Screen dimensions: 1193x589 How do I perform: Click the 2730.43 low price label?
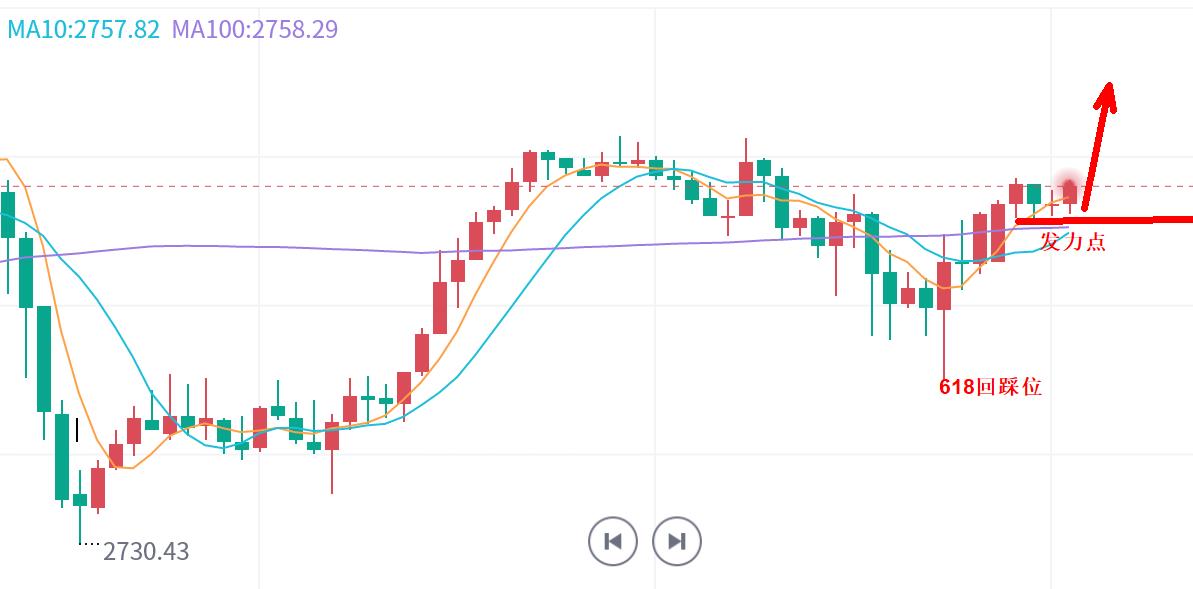tap(146, 551)
